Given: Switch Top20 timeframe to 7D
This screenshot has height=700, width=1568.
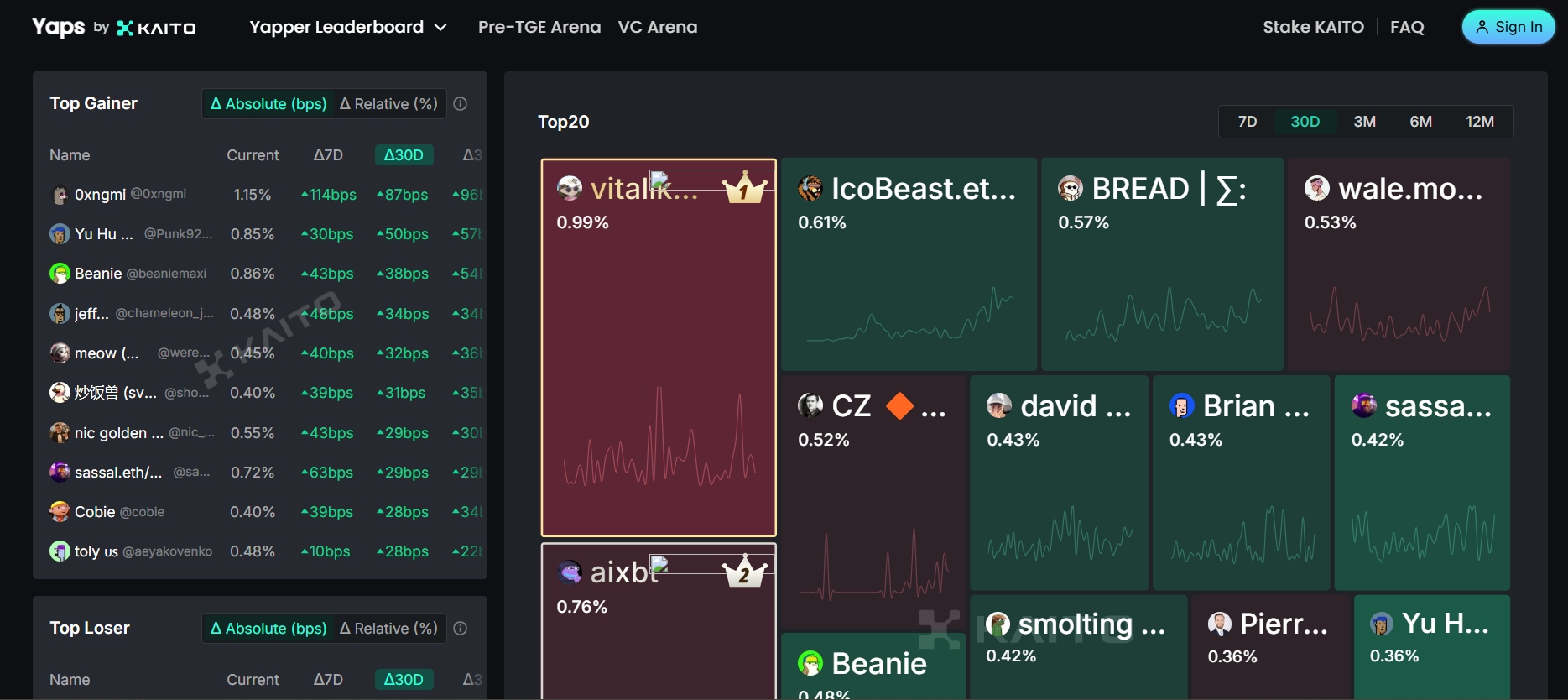Looking at the screenshot, I should coord(1248,122).
